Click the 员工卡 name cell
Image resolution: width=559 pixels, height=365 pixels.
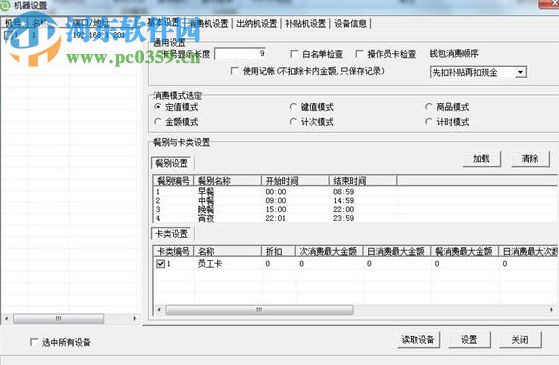click(x=210, y=264)
